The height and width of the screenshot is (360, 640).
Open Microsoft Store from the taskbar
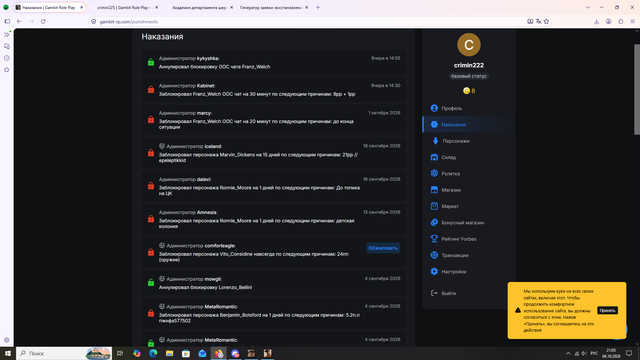186,353
